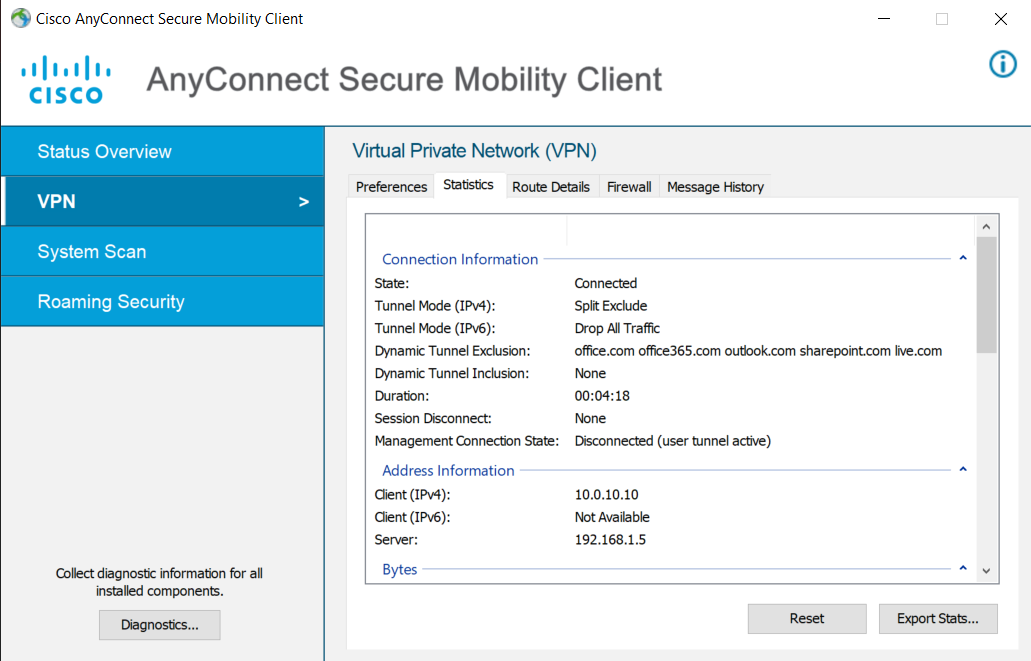
Task: Select client IPv4 address 10.0.10.10
Action: [x=606, y=495]
